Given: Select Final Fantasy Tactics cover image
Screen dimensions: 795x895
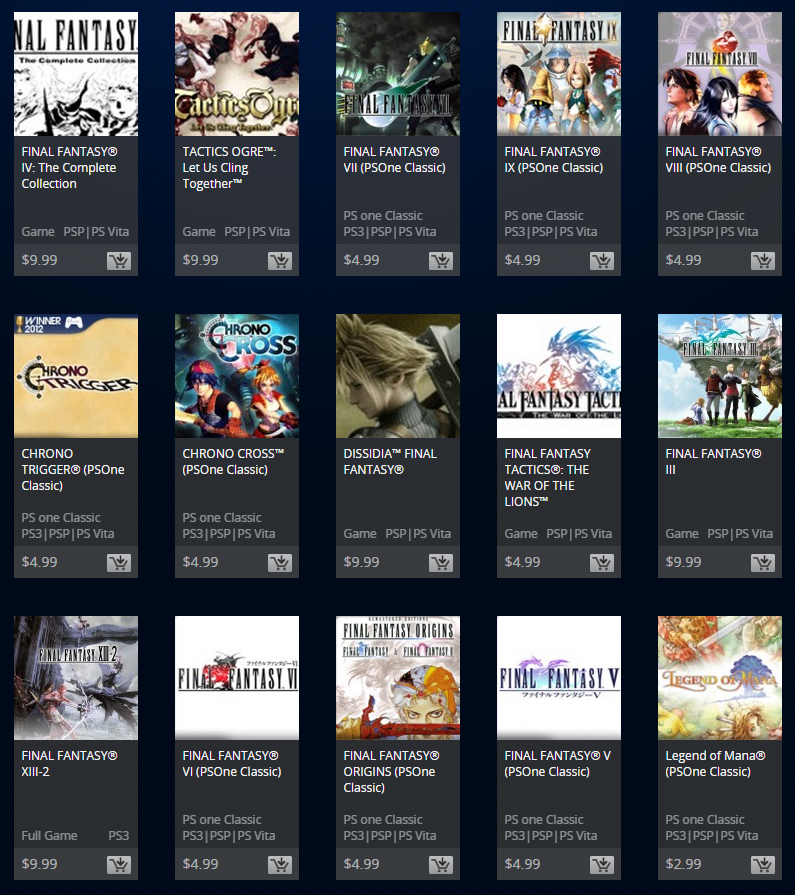Looking at the screenshot, I should click(x=558, y=376).
